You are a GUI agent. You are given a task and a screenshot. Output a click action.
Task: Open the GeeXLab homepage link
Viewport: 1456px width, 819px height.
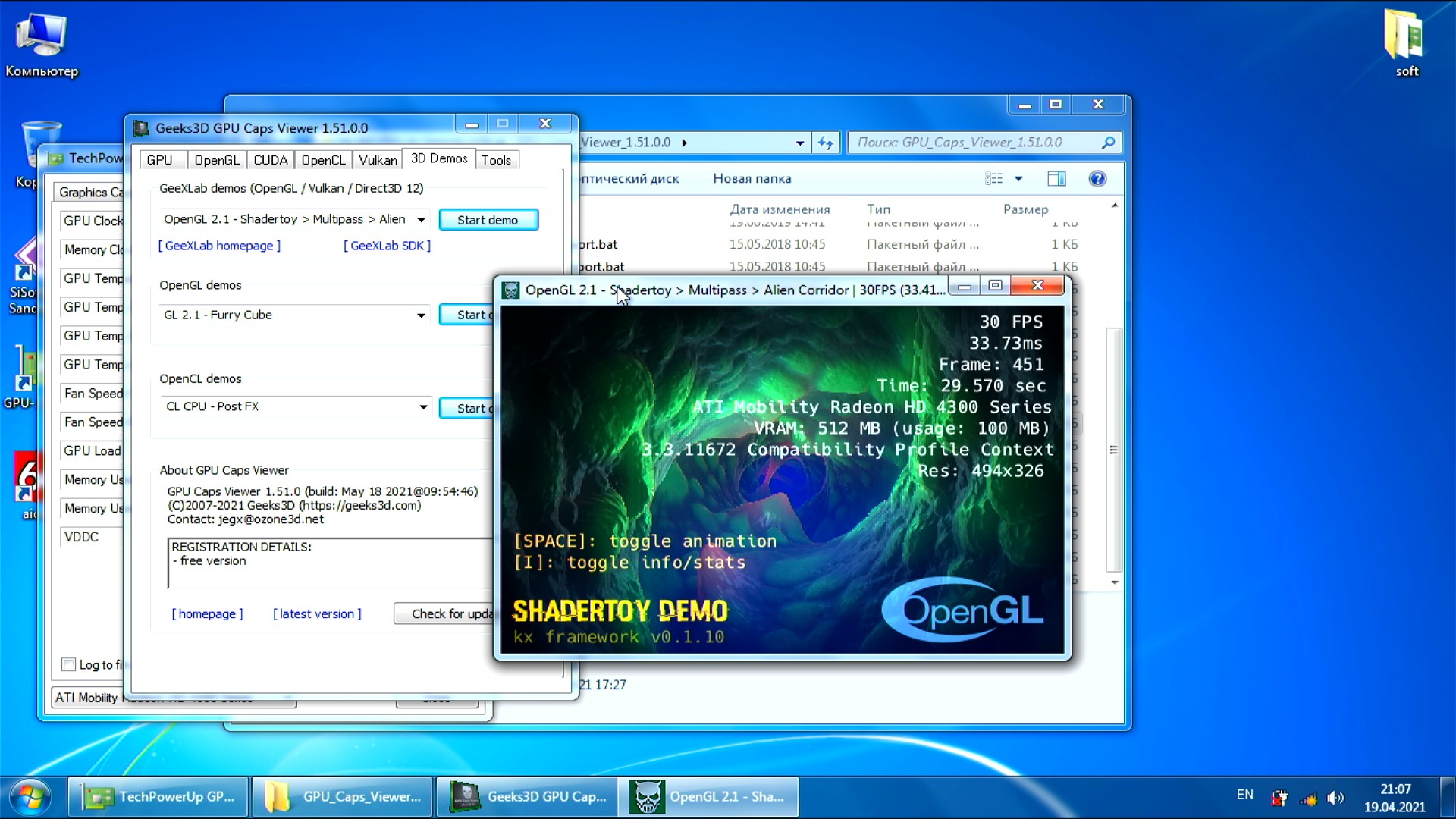click(x=219, y=246)
